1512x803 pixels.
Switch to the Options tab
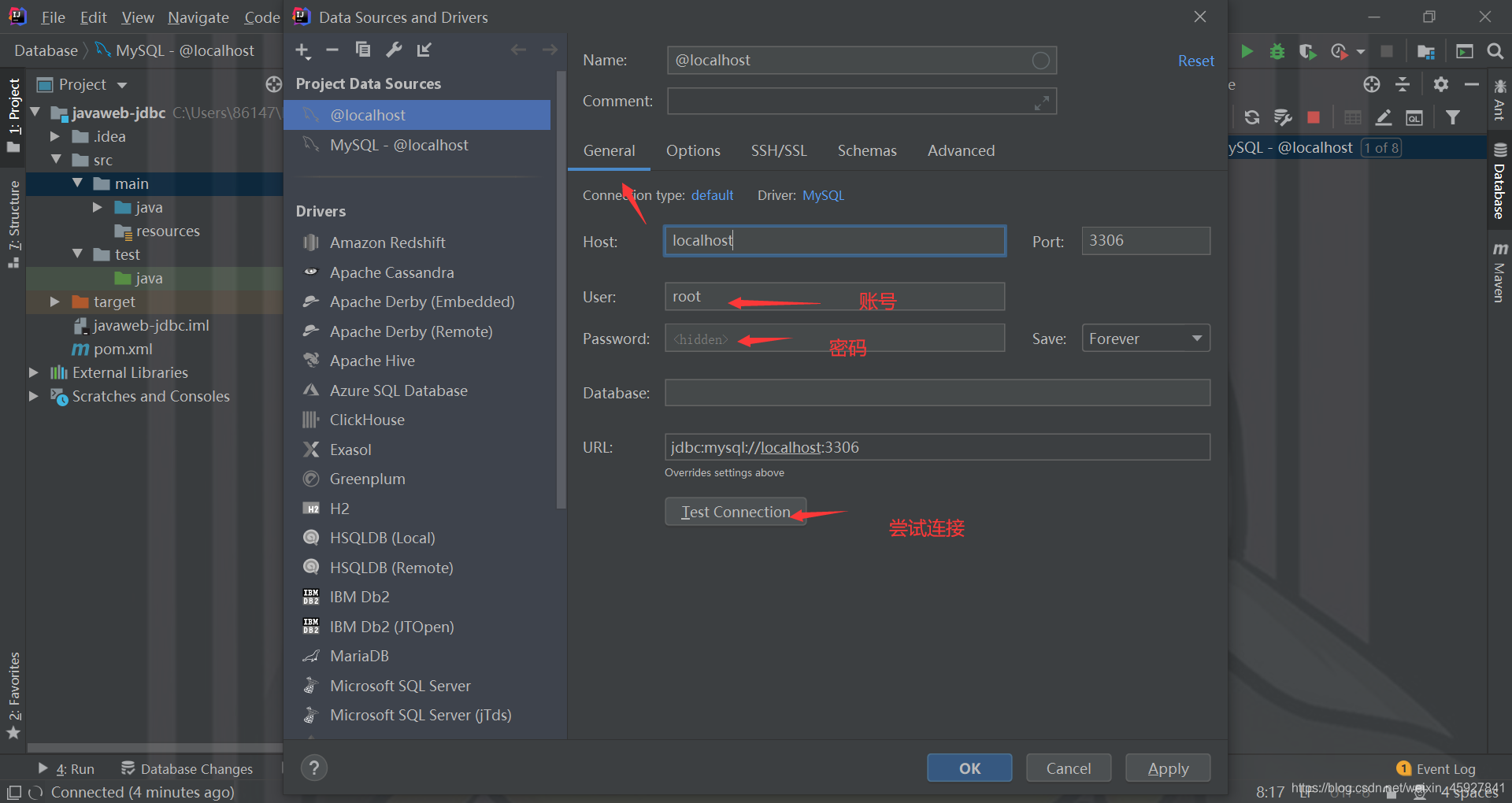click(693, 150)
